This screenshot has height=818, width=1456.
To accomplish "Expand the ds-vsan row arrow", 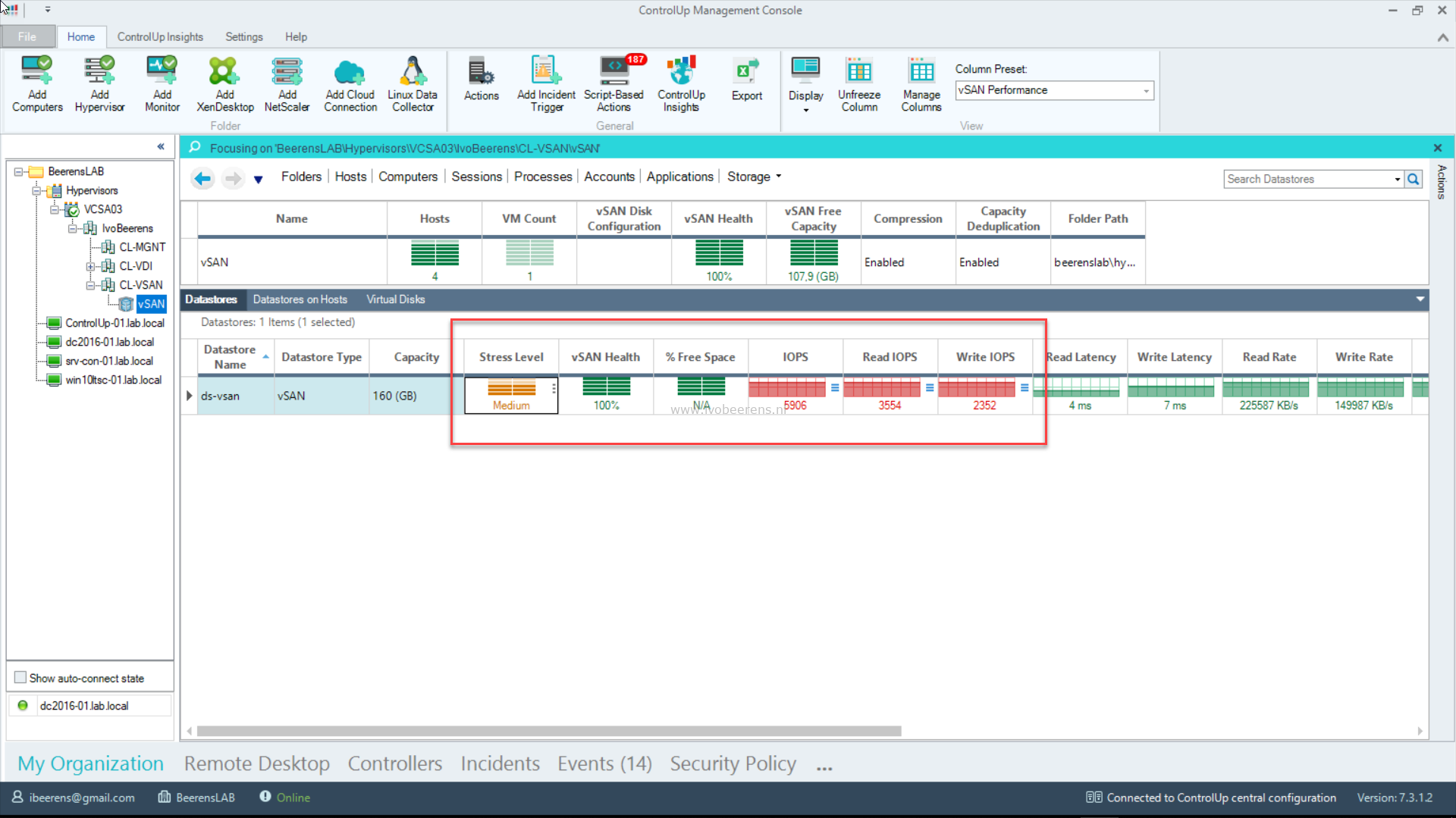I will pyautogui.click(x=189, y=396).
